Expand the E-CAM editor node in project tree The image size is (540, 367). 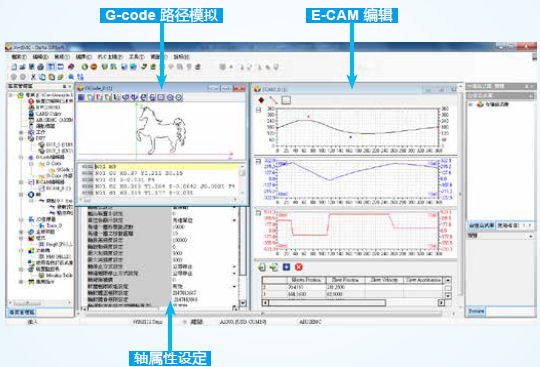click(x=21, y=182)
